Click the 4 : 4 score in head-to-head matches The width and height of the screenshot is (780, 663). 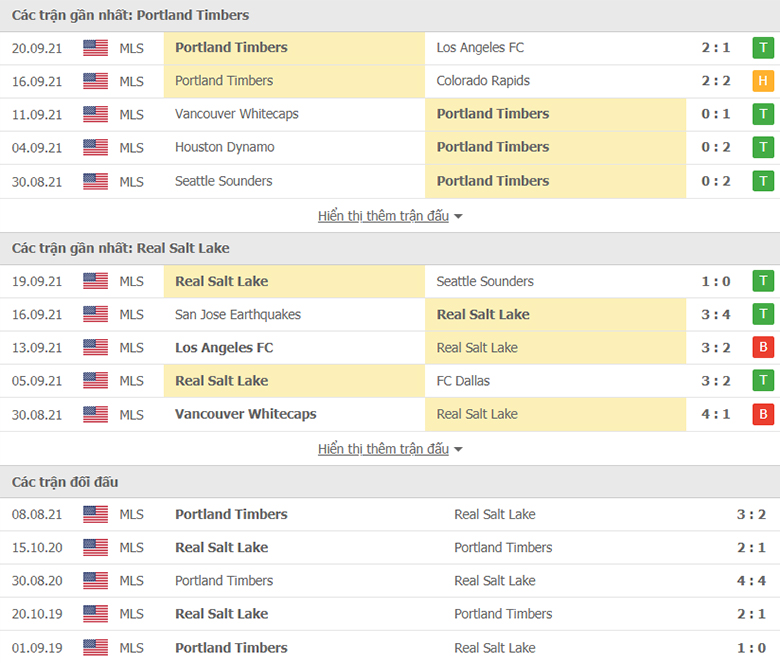click(751, 580)
